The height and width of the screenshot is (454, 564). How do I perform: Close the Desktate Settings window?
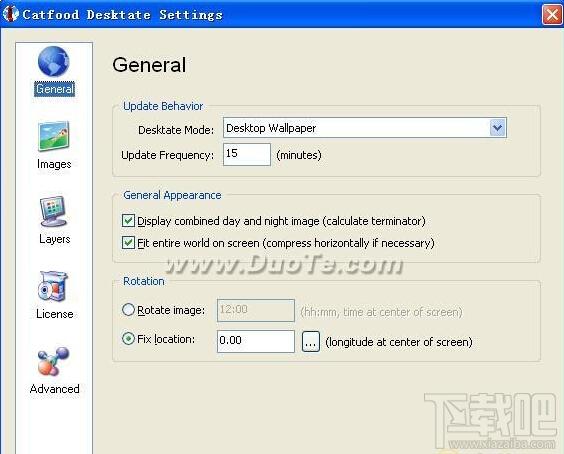(552, 15)
